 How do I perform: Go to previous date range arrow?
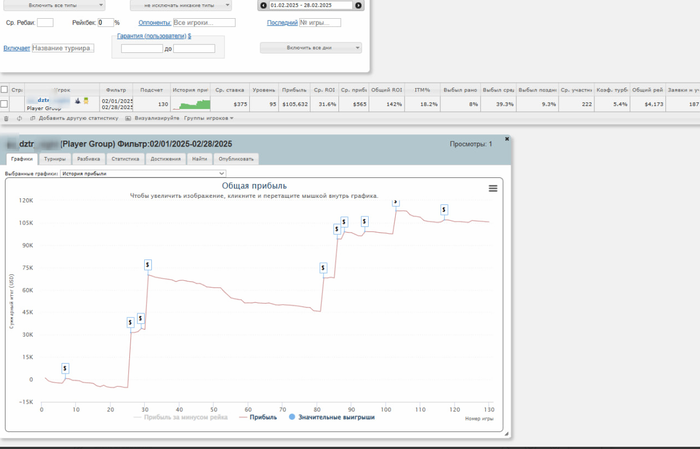click(263, 5)
